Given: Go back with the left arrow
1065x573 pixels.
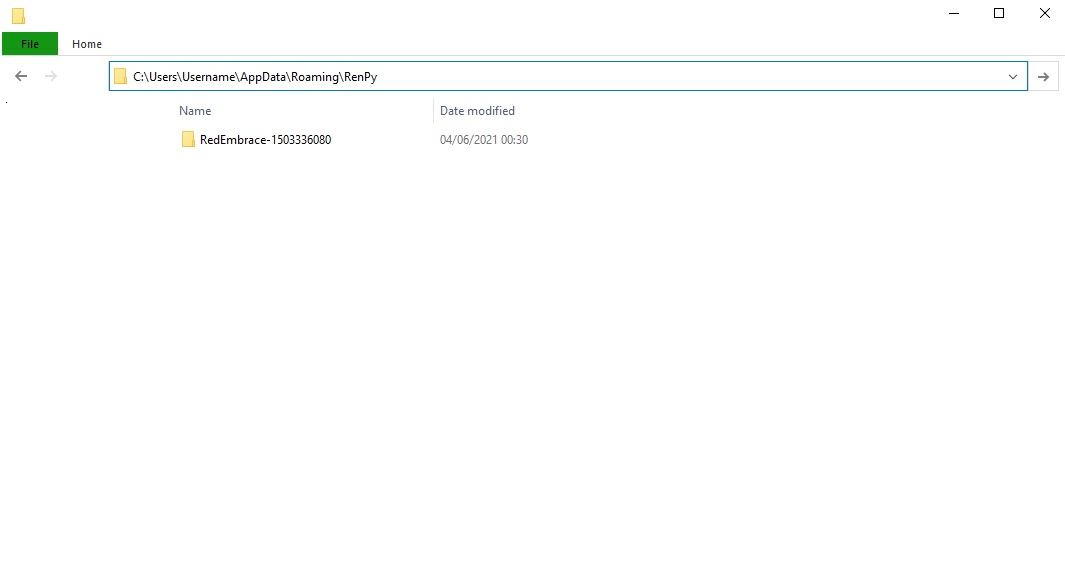Looking at the screenshot, I should pyautogui.click(x=21, y=76).
